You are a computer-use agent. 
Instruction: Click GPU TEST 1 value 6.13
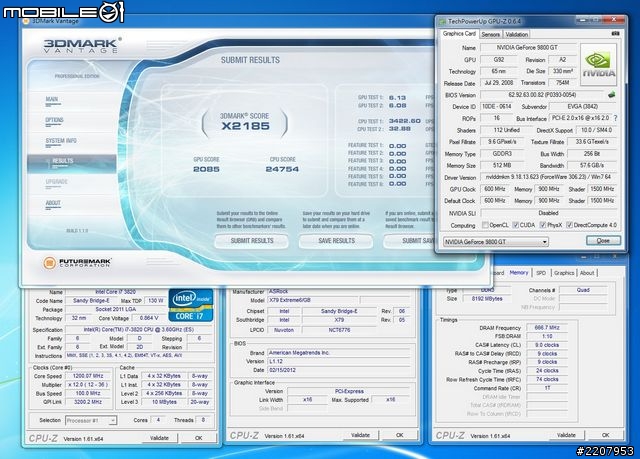coord(397,98)
